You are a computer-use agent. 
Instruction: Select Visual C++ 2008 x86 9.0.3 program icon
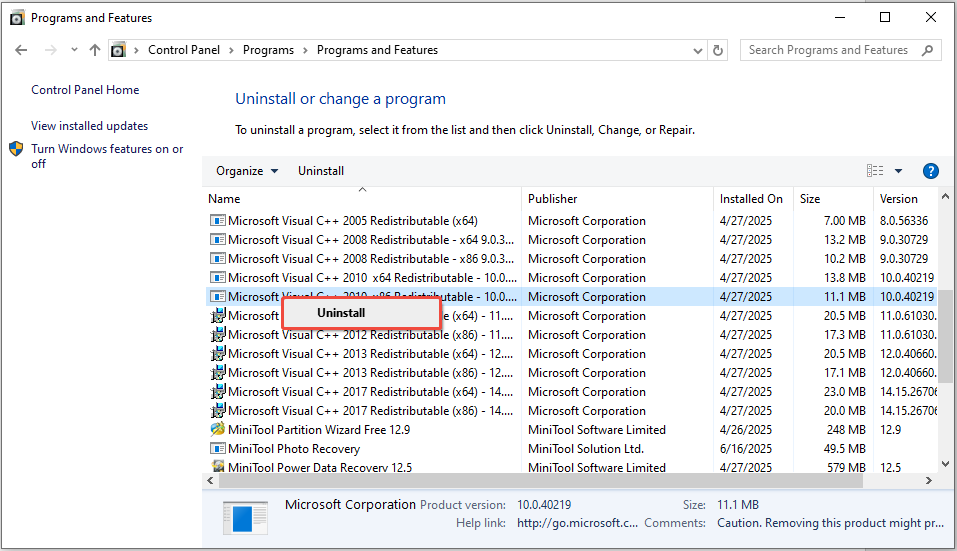click(x=218, y=258)
